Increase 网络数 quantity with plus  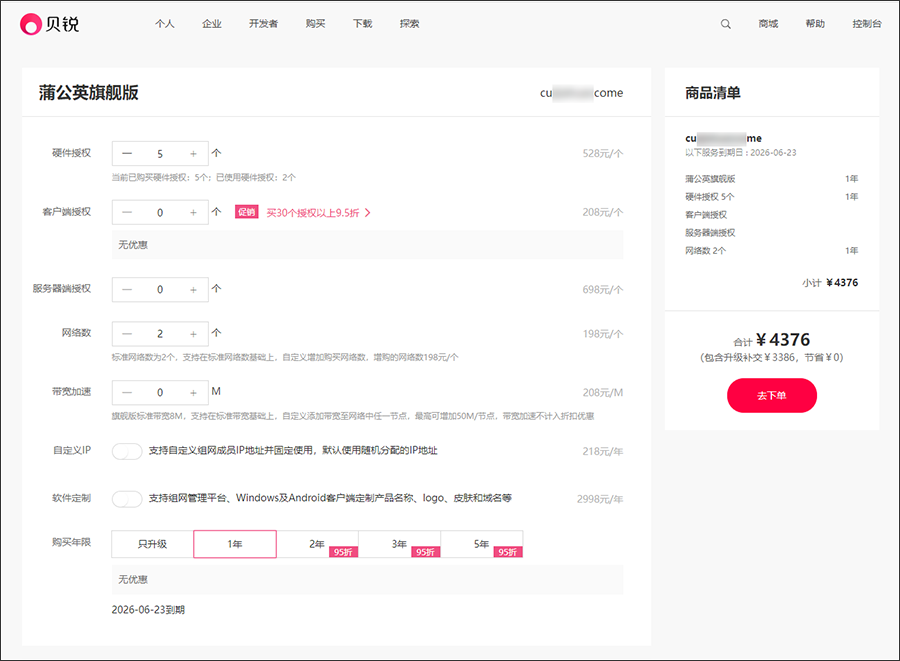click(x=193, y=334)
